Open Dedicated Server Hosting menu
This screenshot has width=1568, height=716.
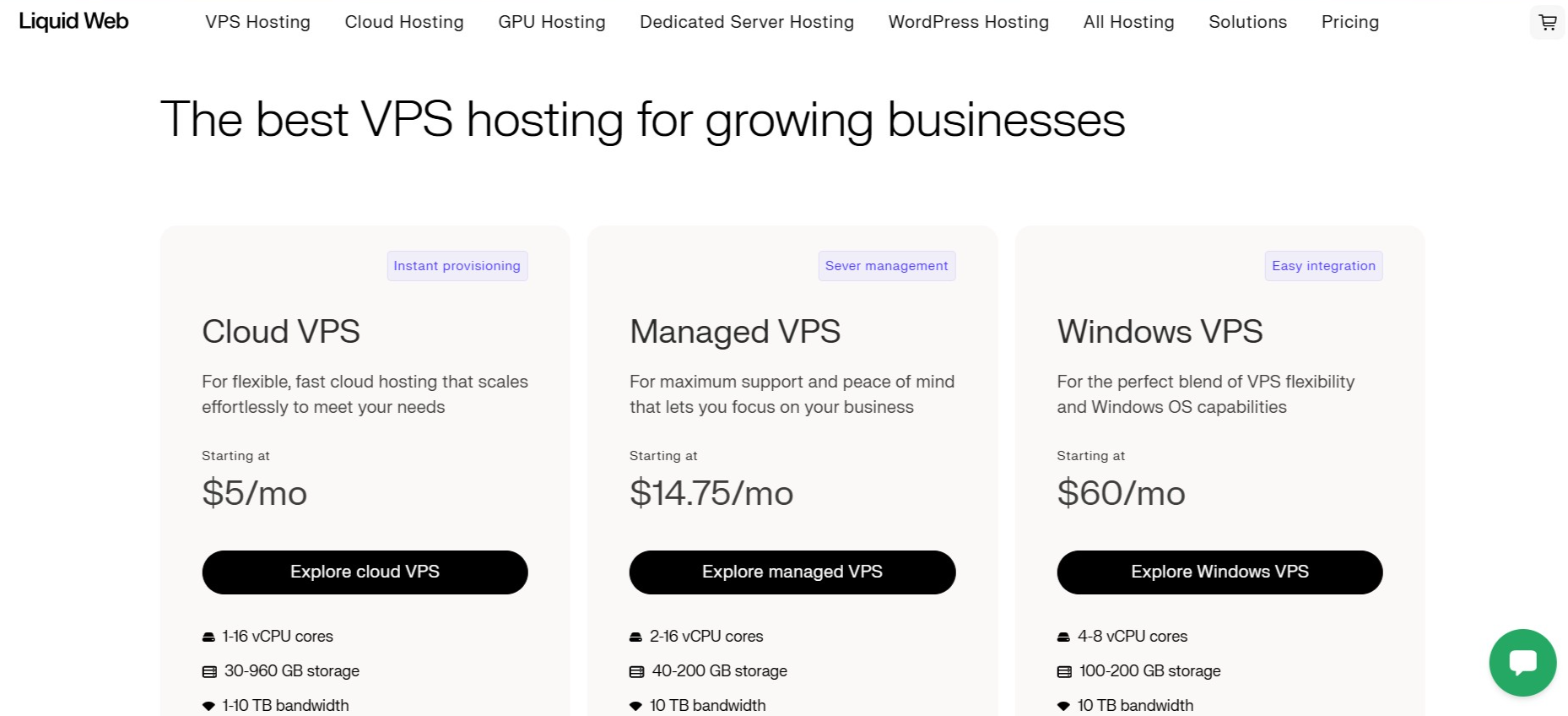point(747,22)
